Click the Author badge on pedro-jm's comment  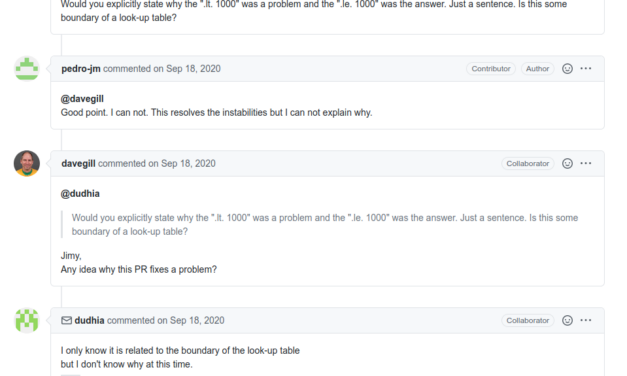point(537,69)
